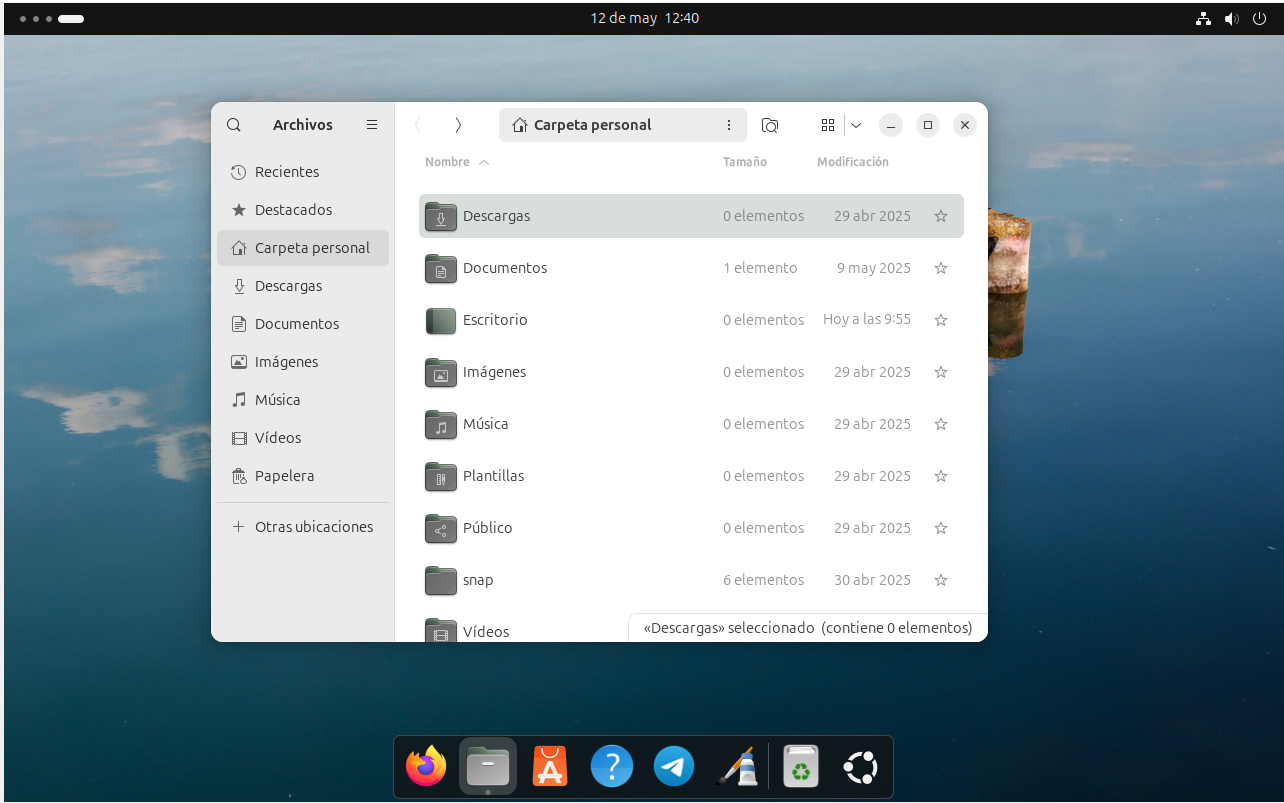Sort by the Nombre column header
Image resolution: width=1284 pixels, height=803 pixels.
click(447, 162)
